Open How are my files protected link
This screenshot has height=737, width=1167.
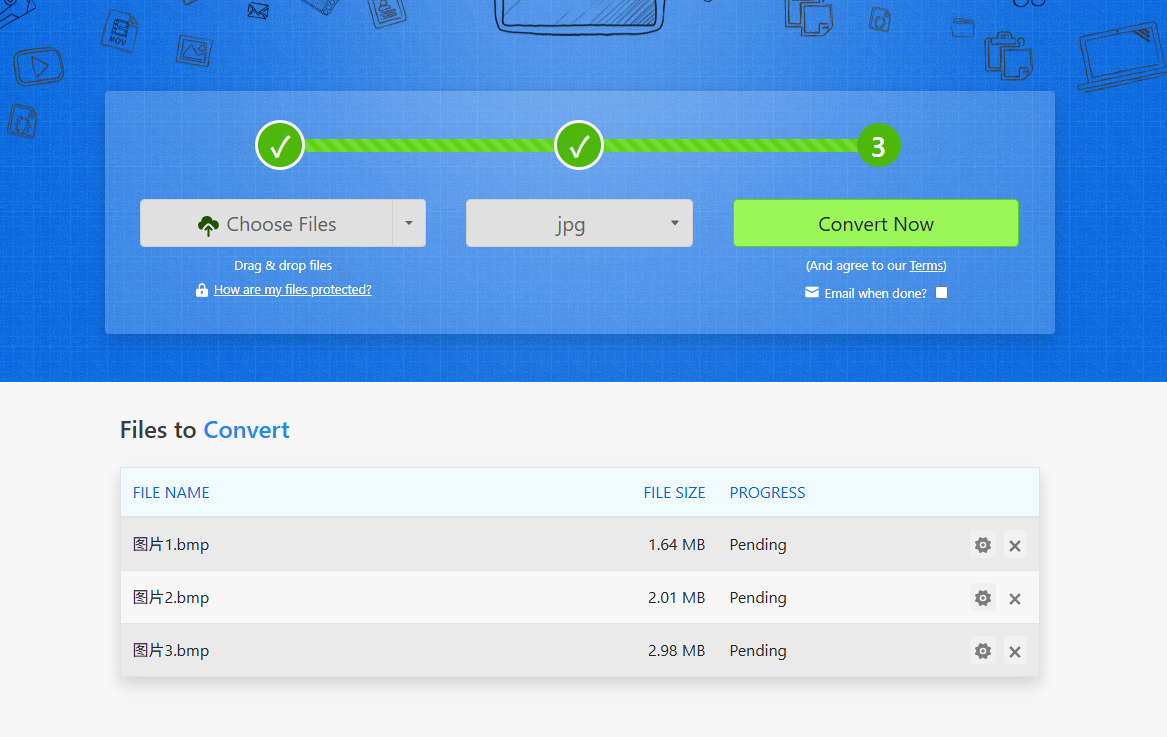coord(292,290)
